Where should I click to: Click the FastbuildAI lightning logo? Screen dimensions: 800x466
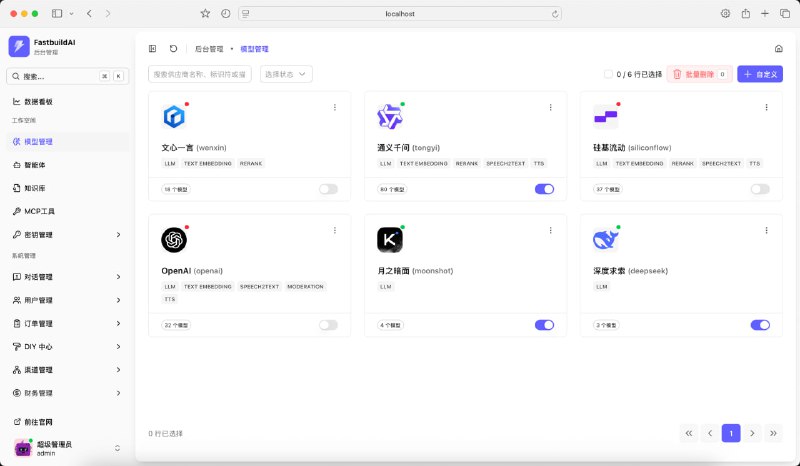click(19, 46)
